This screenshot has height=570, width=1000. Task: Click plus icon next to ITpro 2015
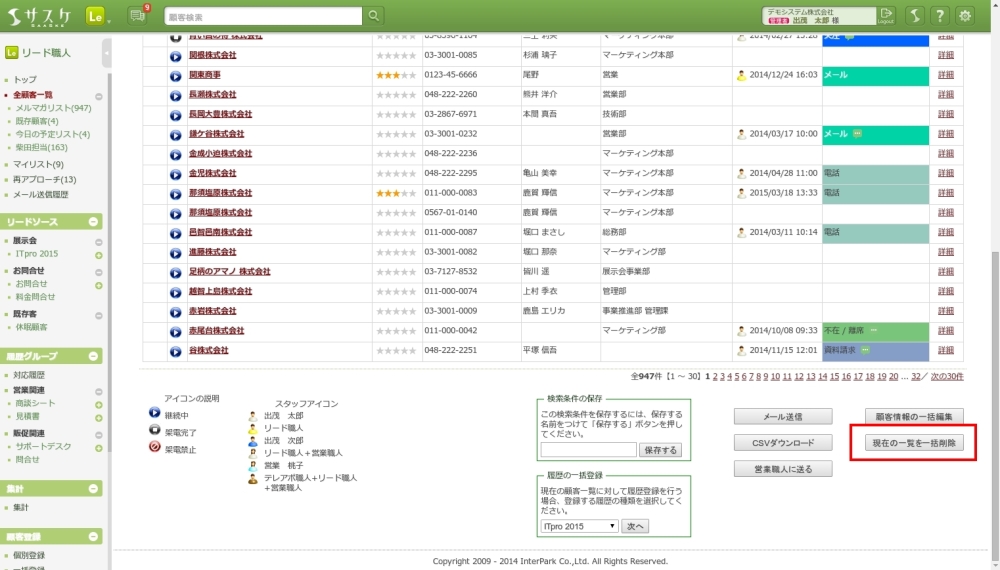(99, 255)
